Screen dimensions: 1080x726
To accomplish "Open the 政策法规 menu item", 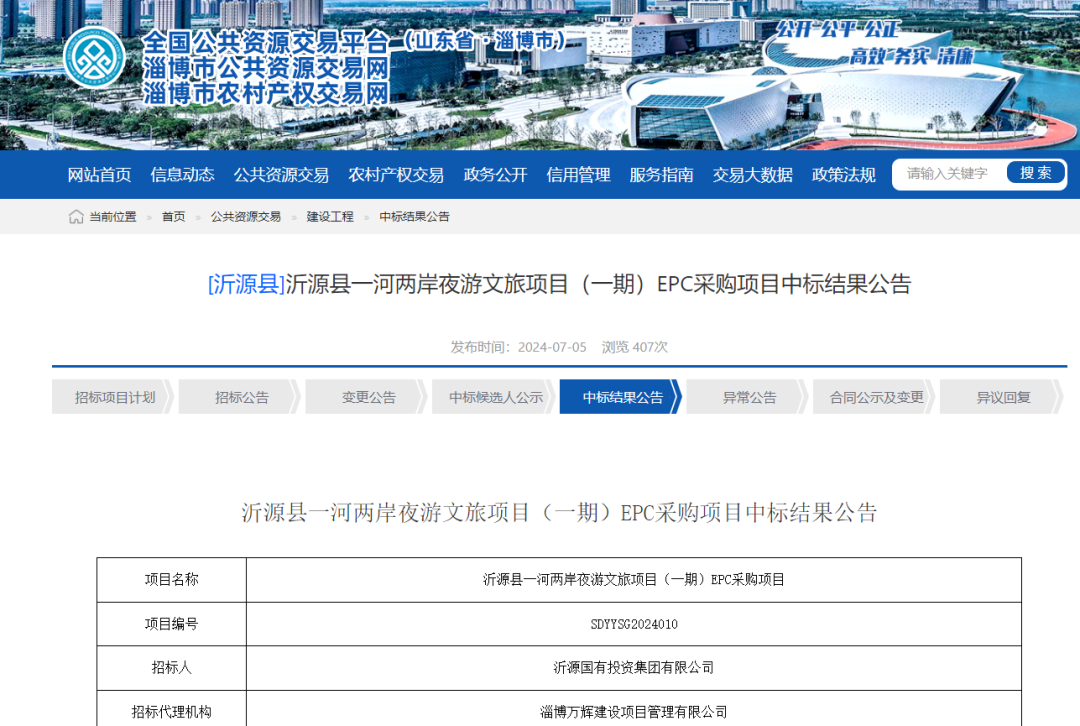I will click(842, 174).
